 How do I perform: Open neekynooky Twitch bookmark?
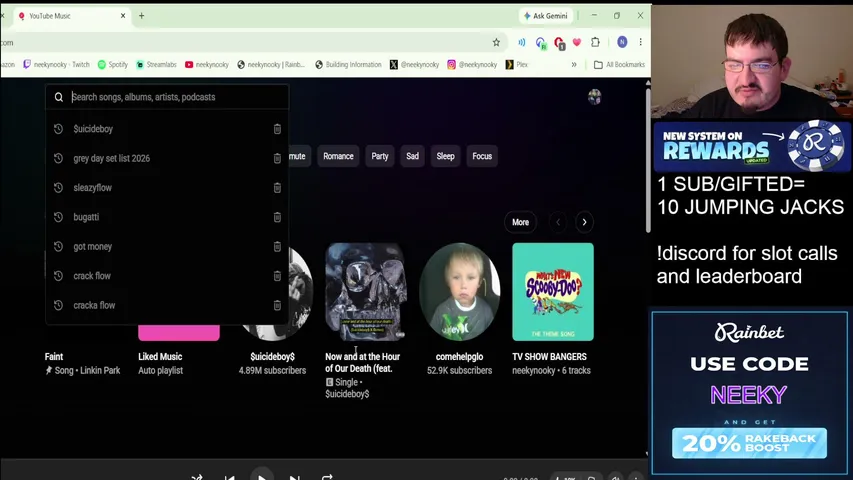click(56, 64)
